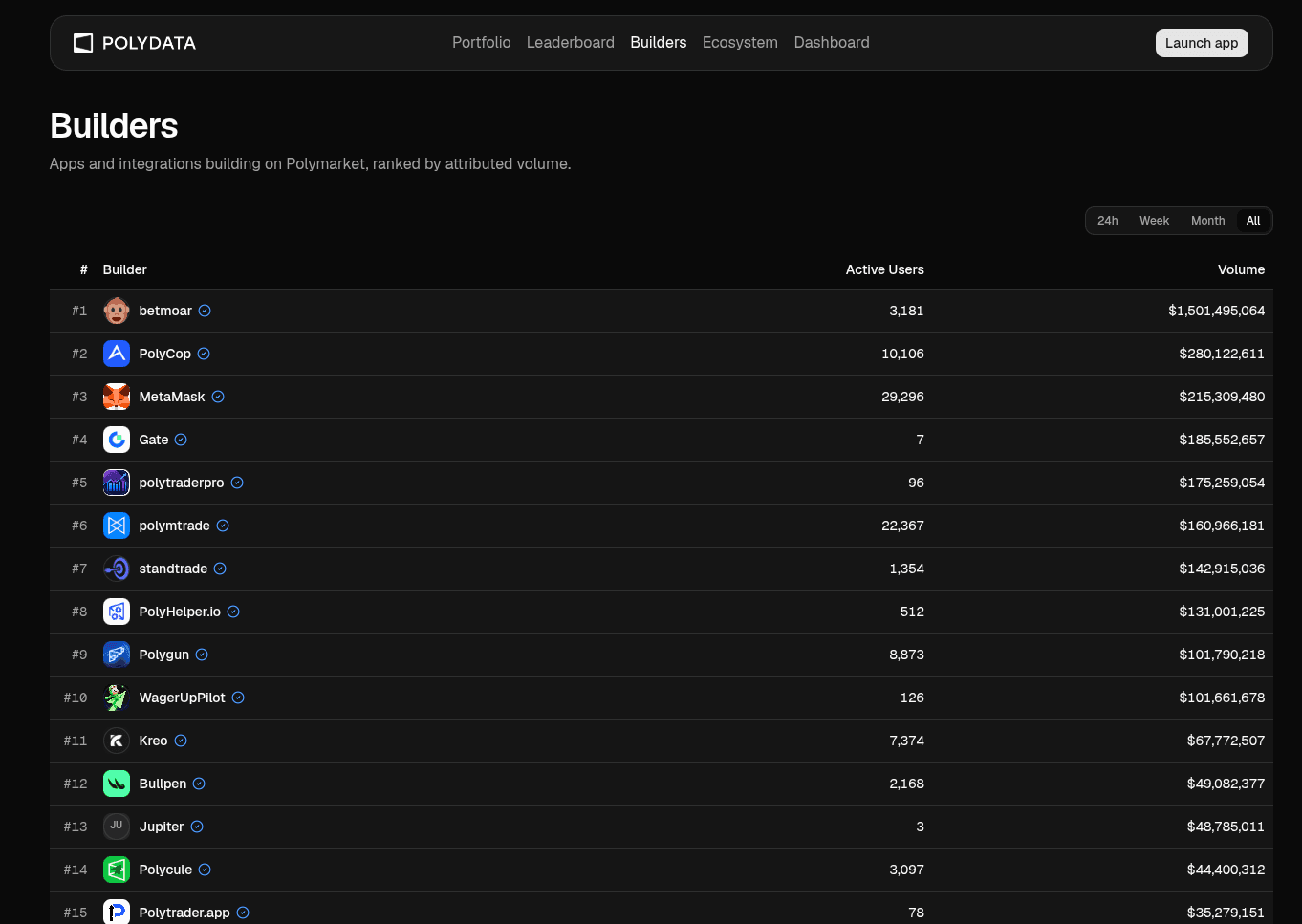Open the Bullpen green logo
The width and height of the screenshot is (1302, 924).
(x=117, y=784)
